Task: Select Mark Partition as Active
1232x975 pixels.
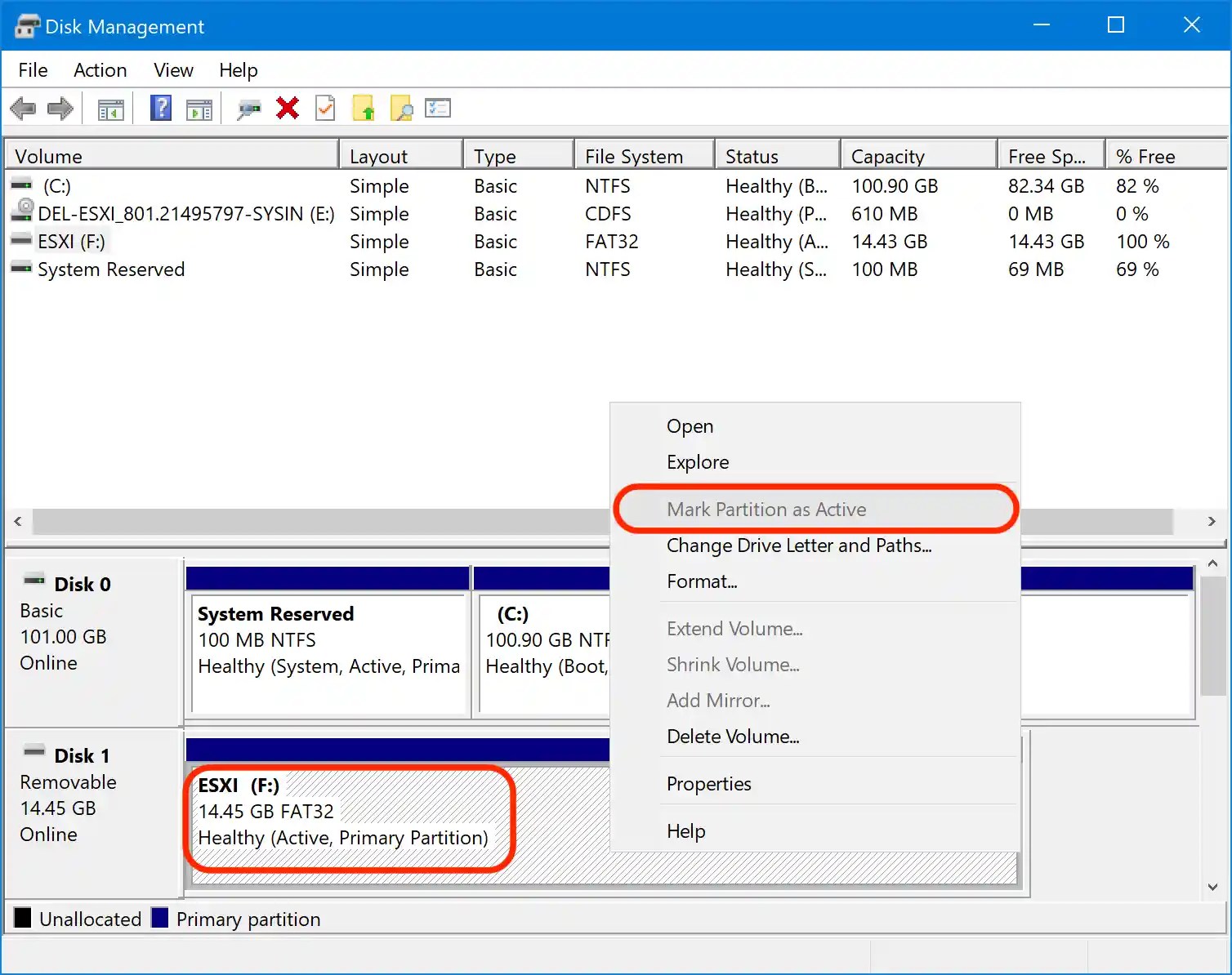Action: (x=766, y=509)
